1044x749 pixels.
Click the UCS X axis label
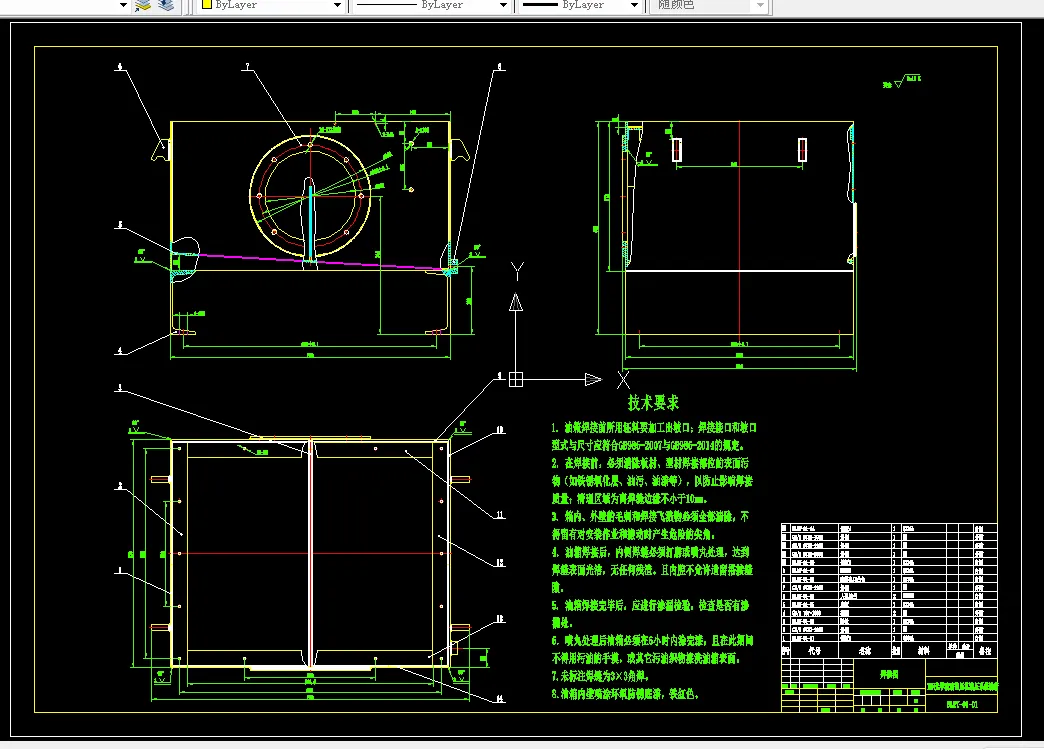623,380
